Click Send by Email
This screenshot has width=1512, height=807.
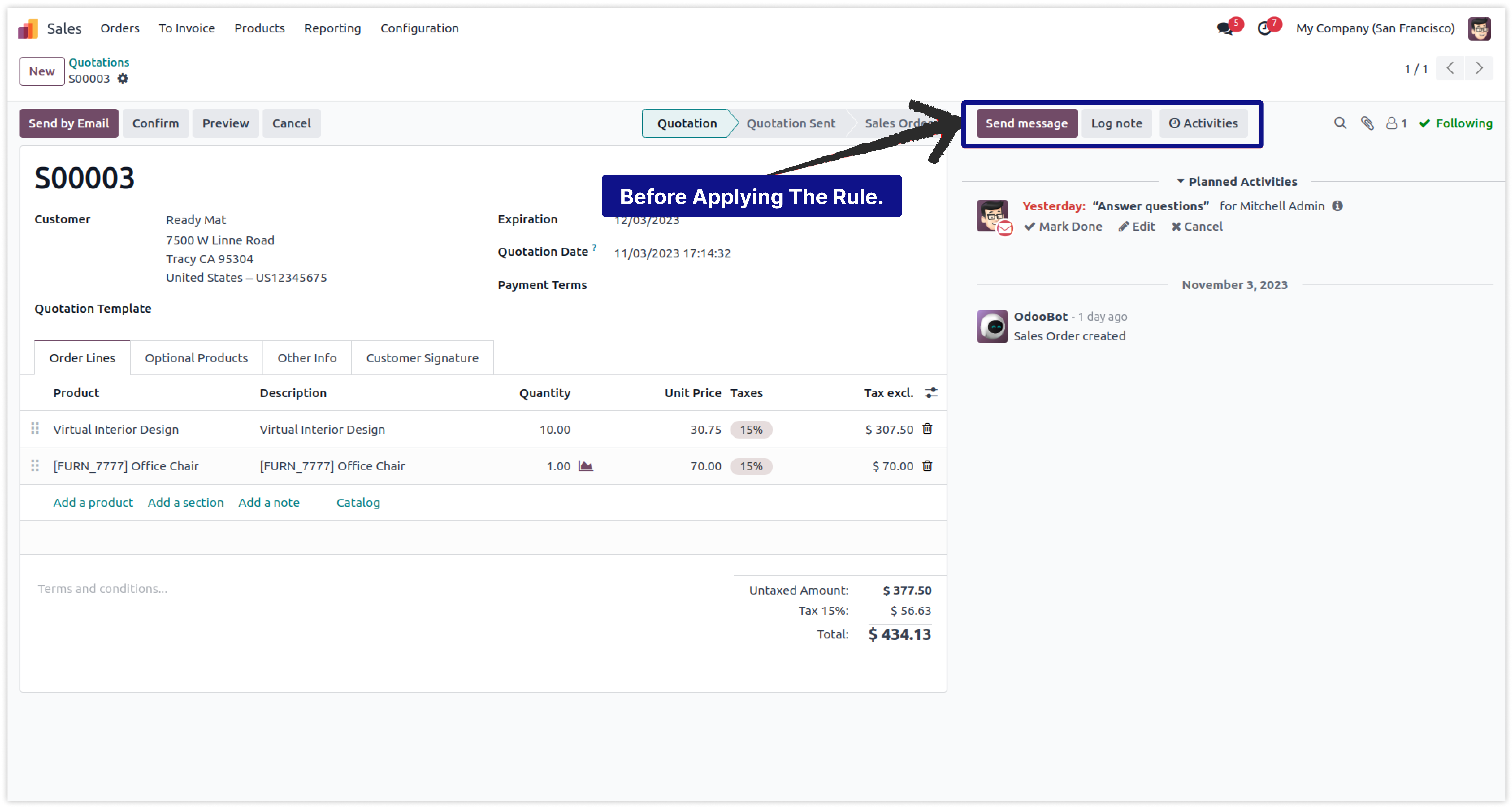pos(69,123)
